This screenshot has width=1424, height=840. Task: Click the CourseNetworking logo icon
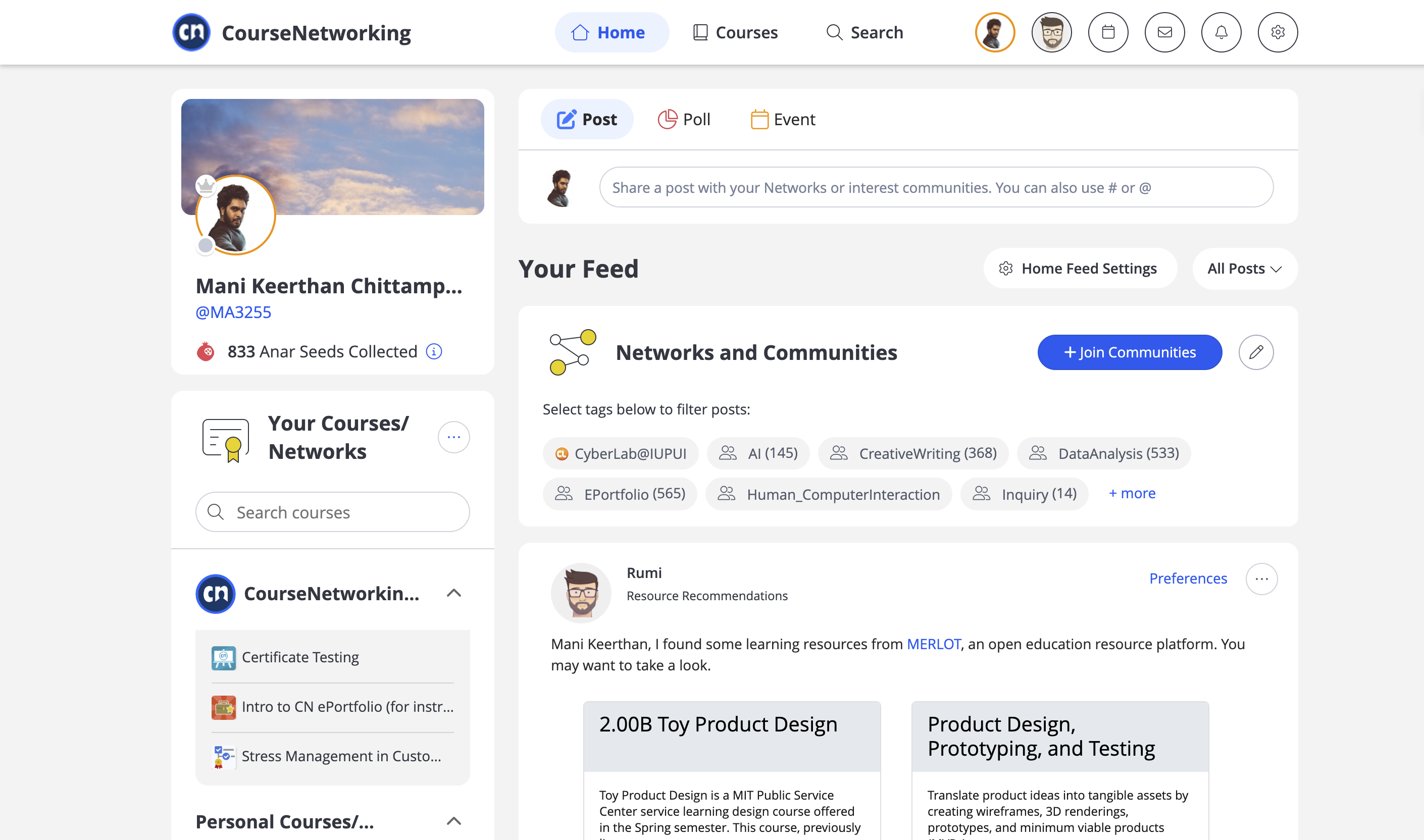(x=191, y=32)
